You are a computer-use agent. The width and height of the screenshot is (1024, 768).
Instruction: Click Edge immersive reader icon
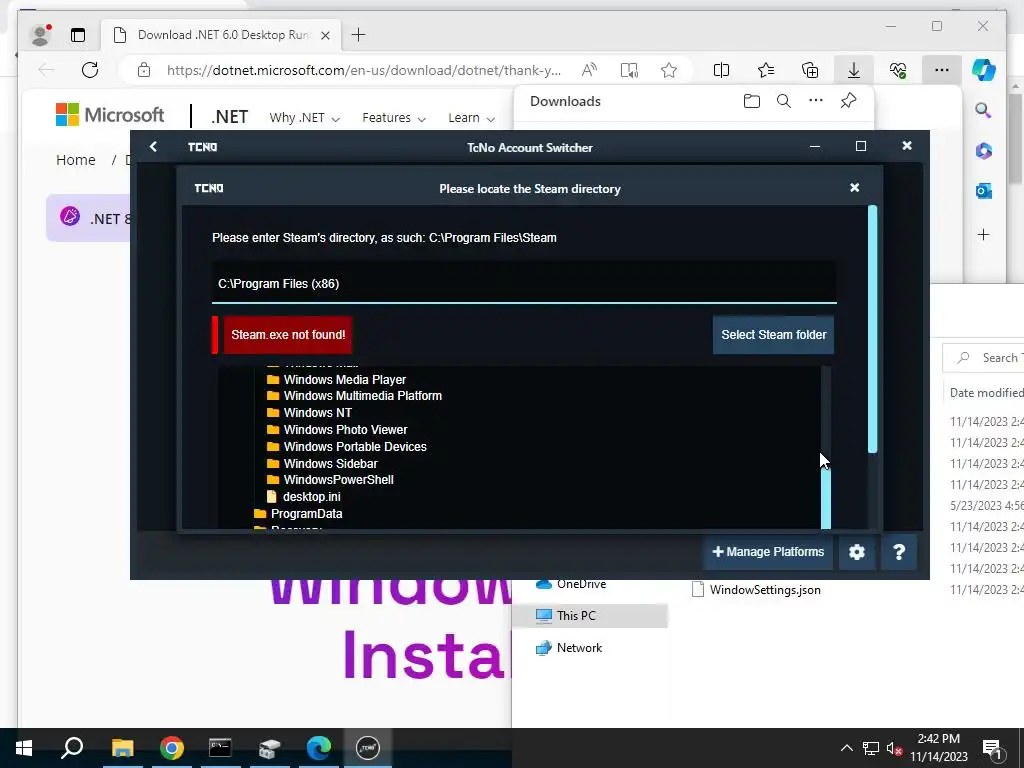coord(629,70)
